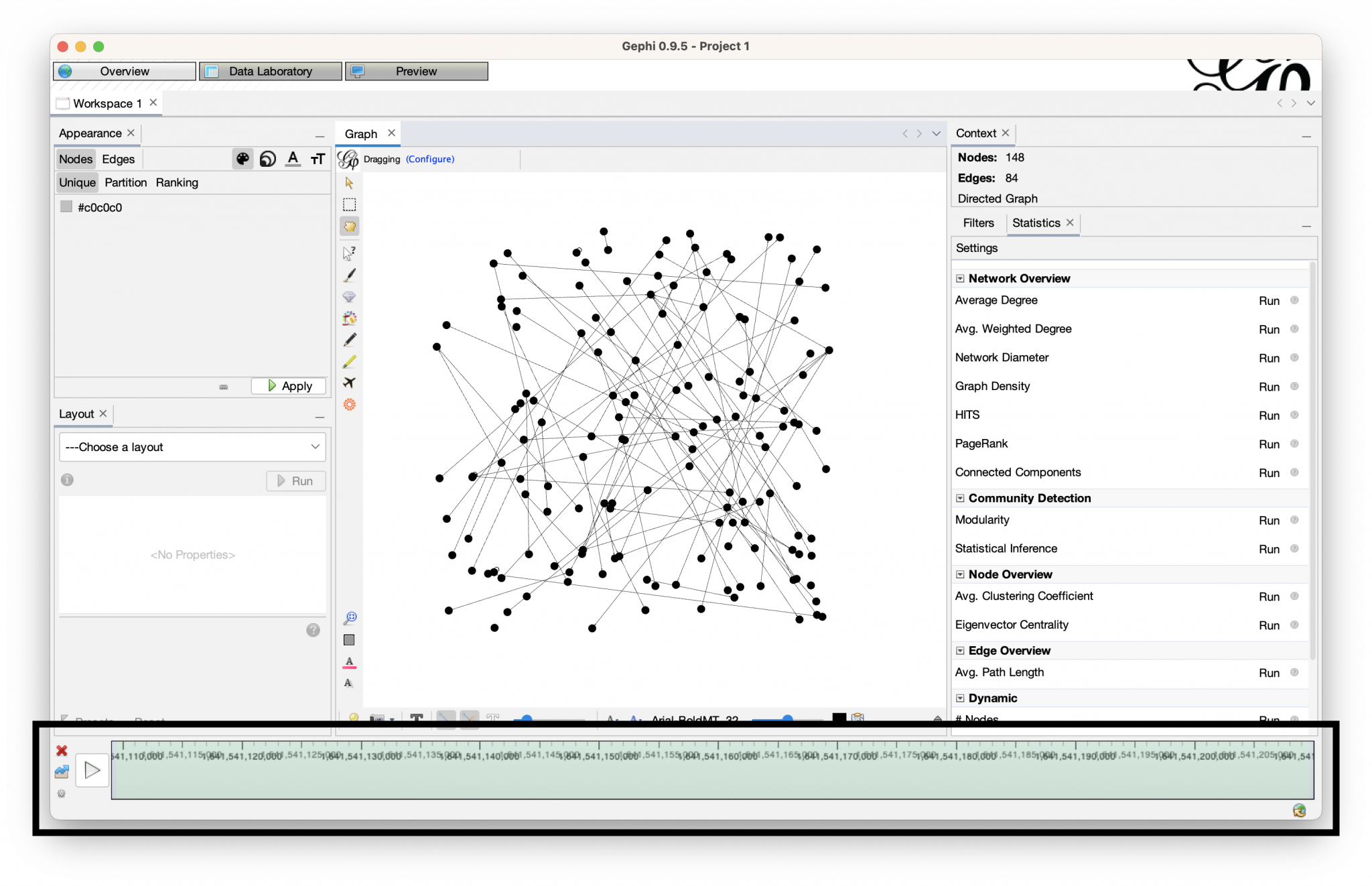Click the center-on-graph magnifier icon
The width and height of the screenshot is (1372, 886).
tap(349, 617)
